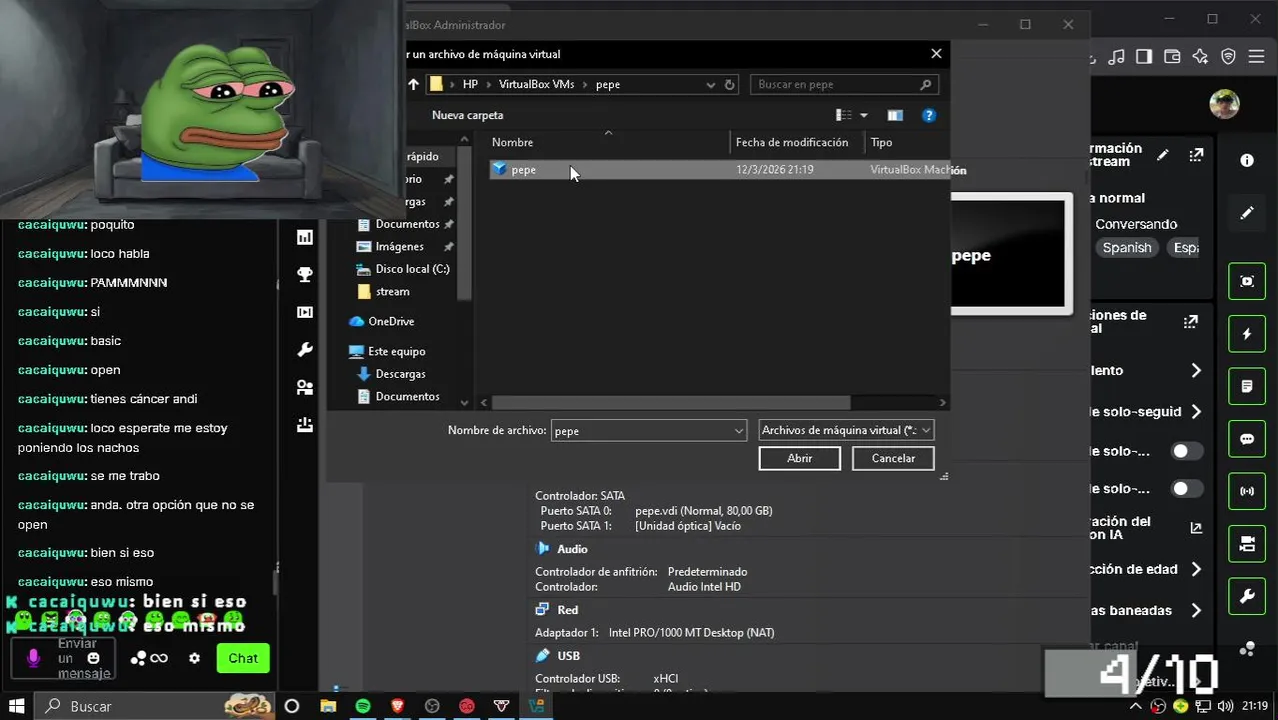The image size is (1278, 720).
Task: Select Disco local (C:) in sidebar
Action: point(412,269)
